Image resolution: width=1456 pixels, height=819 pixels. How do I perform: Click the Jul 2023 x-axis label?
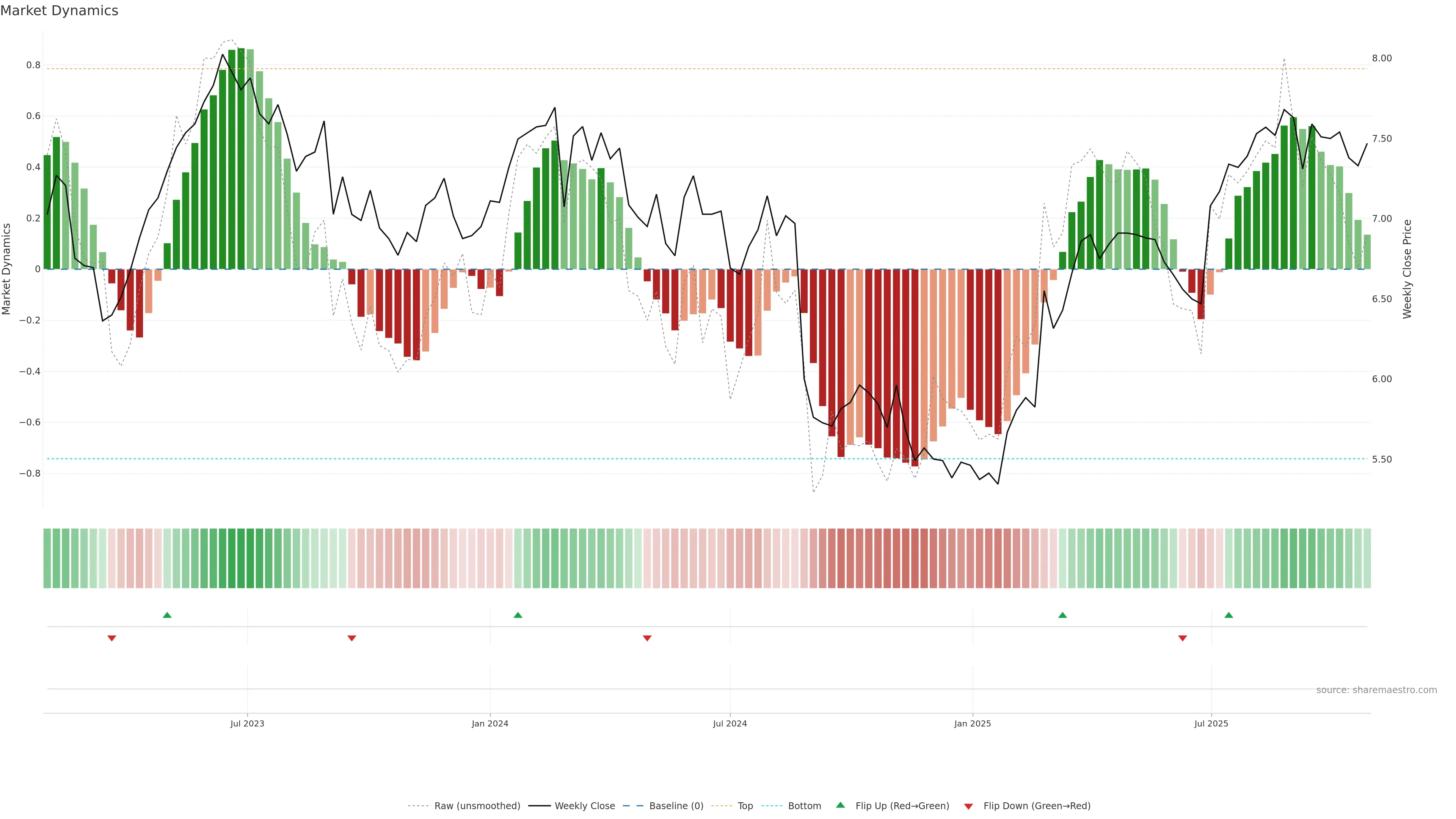247,723
